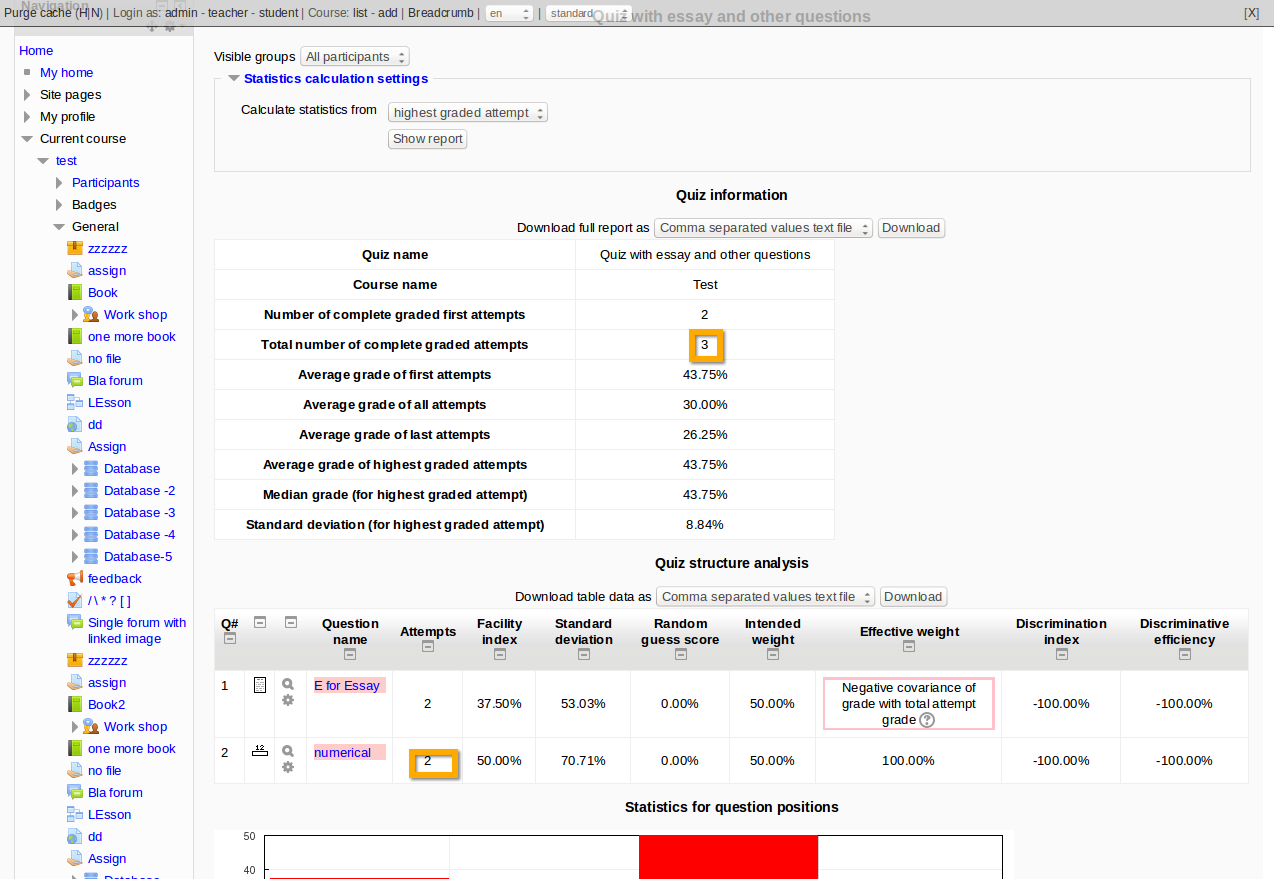Screen dimensions: 1274x879
Task: Edit E for Essay question via gear icon
Action: (288, 700)
